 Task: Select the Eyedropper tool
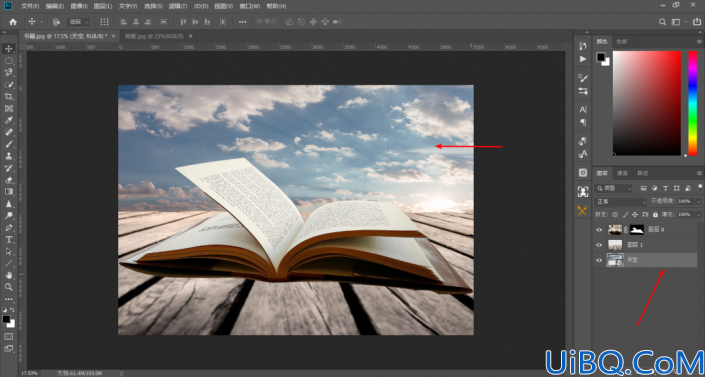point(9,120)
